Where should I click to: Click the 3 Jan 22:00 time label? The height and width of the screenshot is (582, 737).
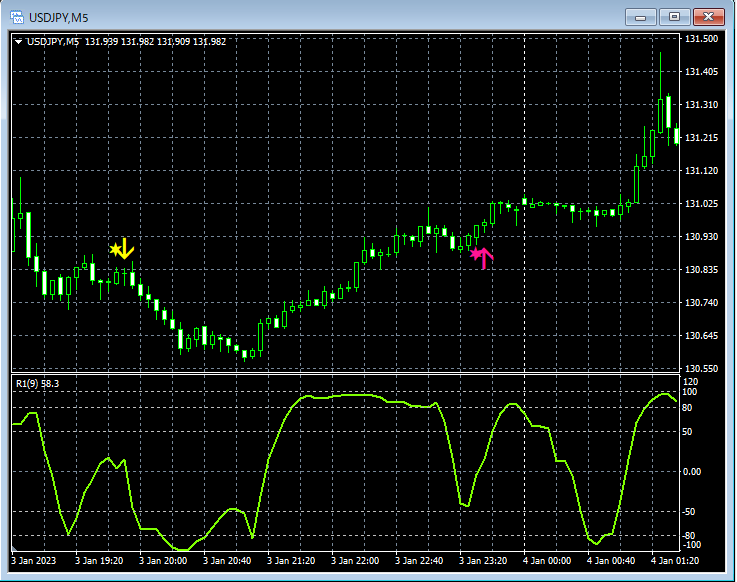[355, 560]
